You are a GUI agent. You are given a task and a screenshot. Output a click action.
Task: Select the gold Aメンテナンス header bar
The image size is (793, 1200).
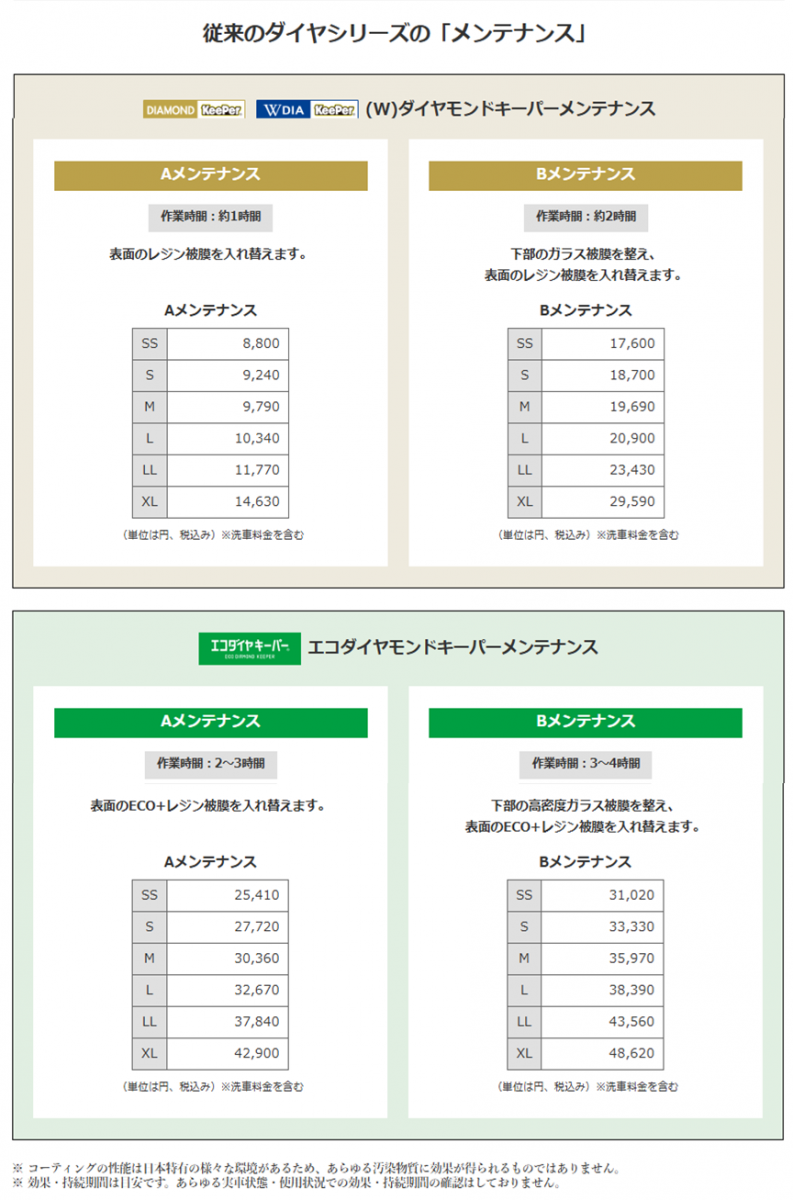[x=211, y=174]
